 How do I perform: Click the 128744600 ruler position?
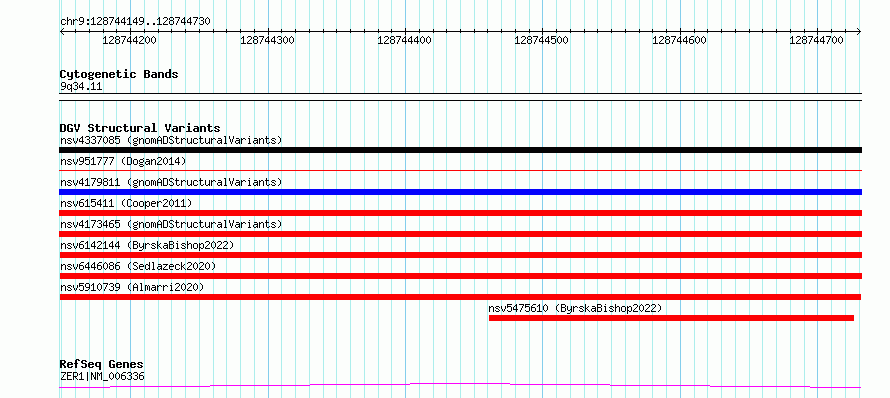point(679,40)
